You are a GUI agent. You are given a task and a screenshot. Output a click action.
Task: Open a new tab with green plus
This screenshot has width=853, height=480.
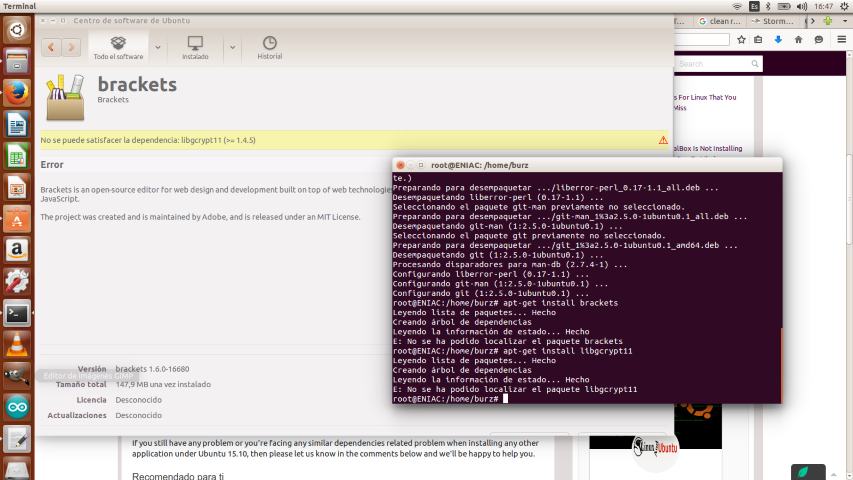[827, 21]
